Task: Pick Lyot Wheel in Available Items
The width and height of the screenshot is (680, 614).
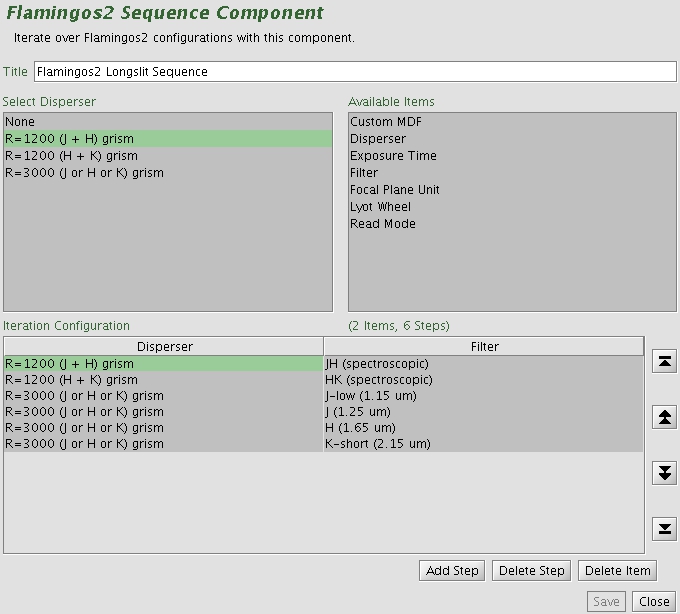Action: [512, 206]
